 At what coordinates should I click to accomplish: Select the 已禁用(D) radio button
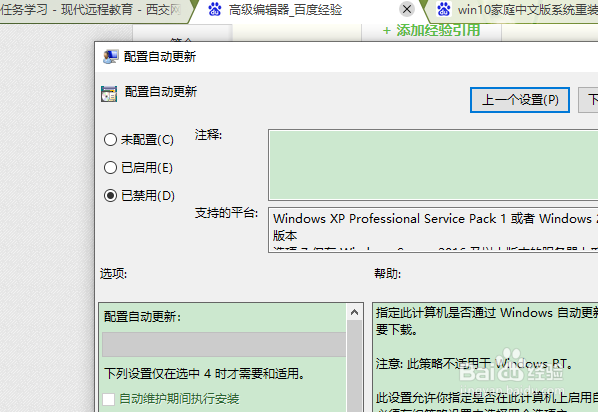[110, 196]
